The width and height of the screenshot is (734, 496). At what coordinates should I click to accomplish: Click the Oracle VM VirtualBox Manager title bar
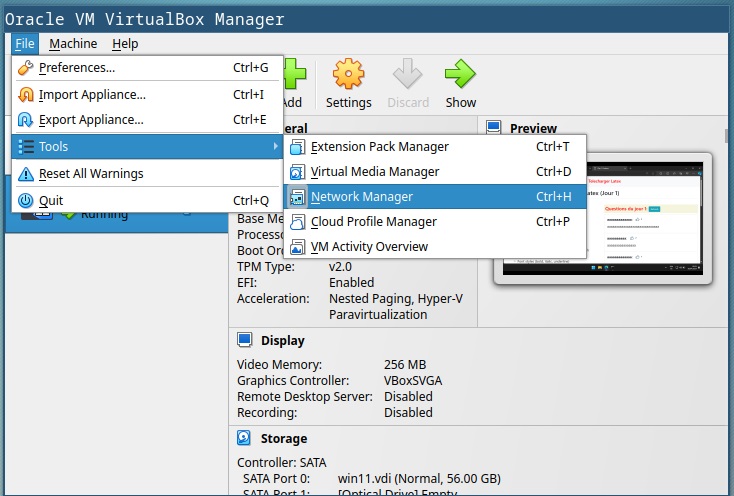tap(367, 19)
